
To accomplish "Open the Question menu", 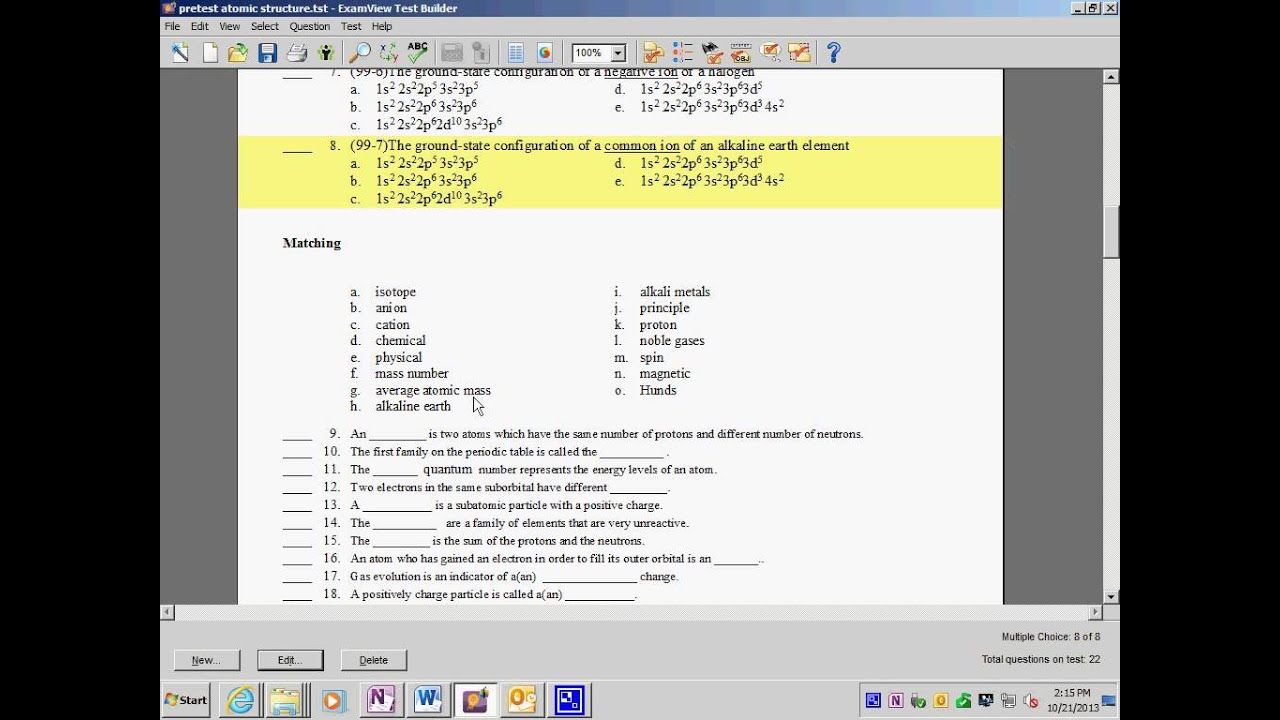I will pyautogui.click(x=310, y=26).
